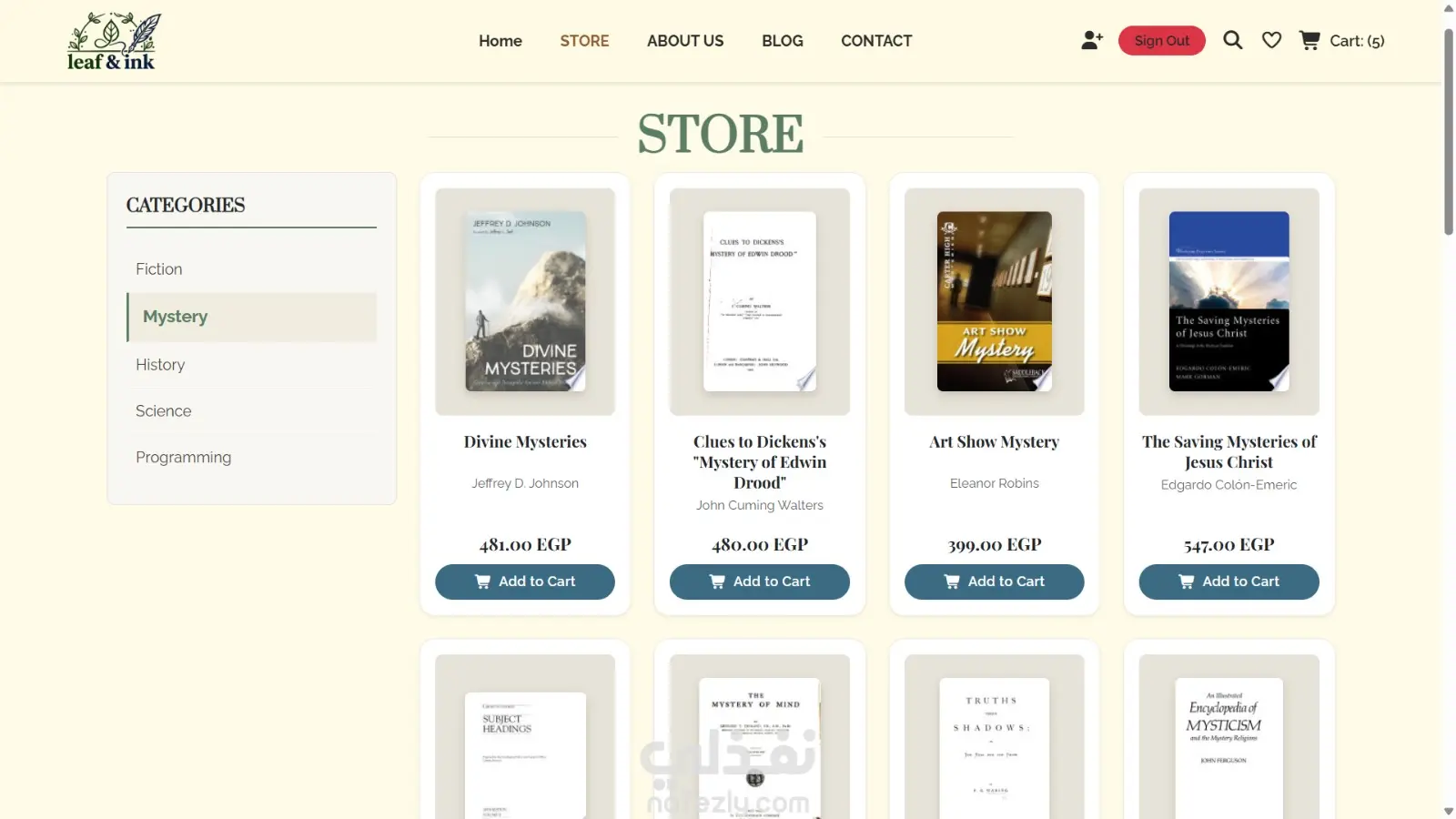Select the Mystery category

[x=251, y=317]
